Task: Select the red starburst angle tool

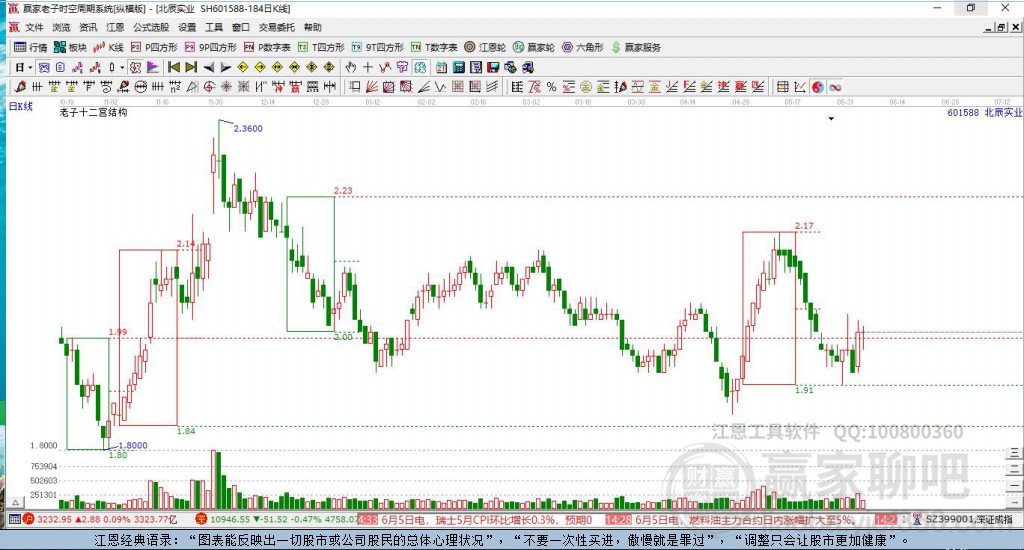Action: 226,87
